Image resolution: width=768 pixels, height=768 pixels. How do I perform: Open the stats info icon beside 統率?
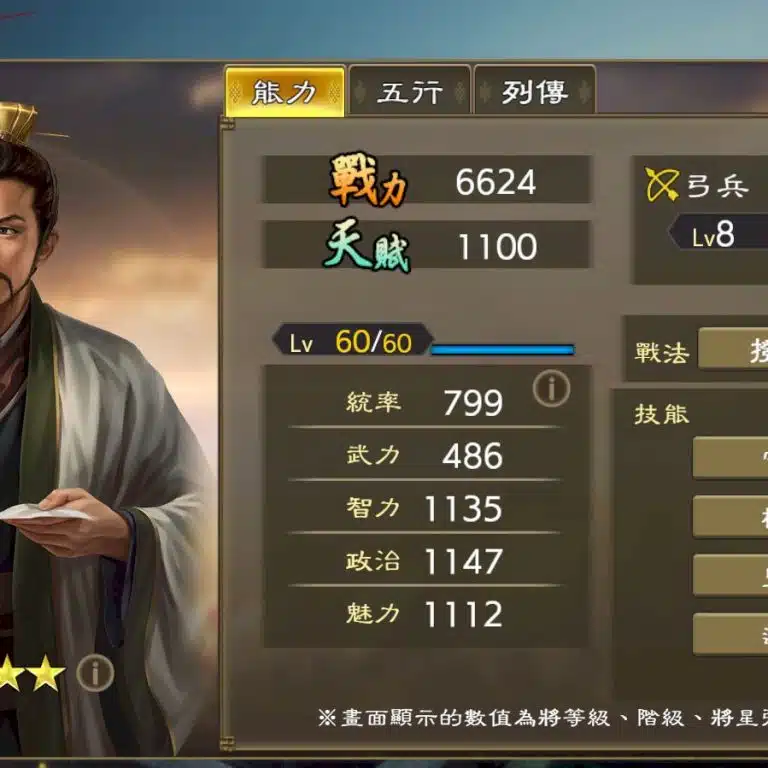coord(552,389)
